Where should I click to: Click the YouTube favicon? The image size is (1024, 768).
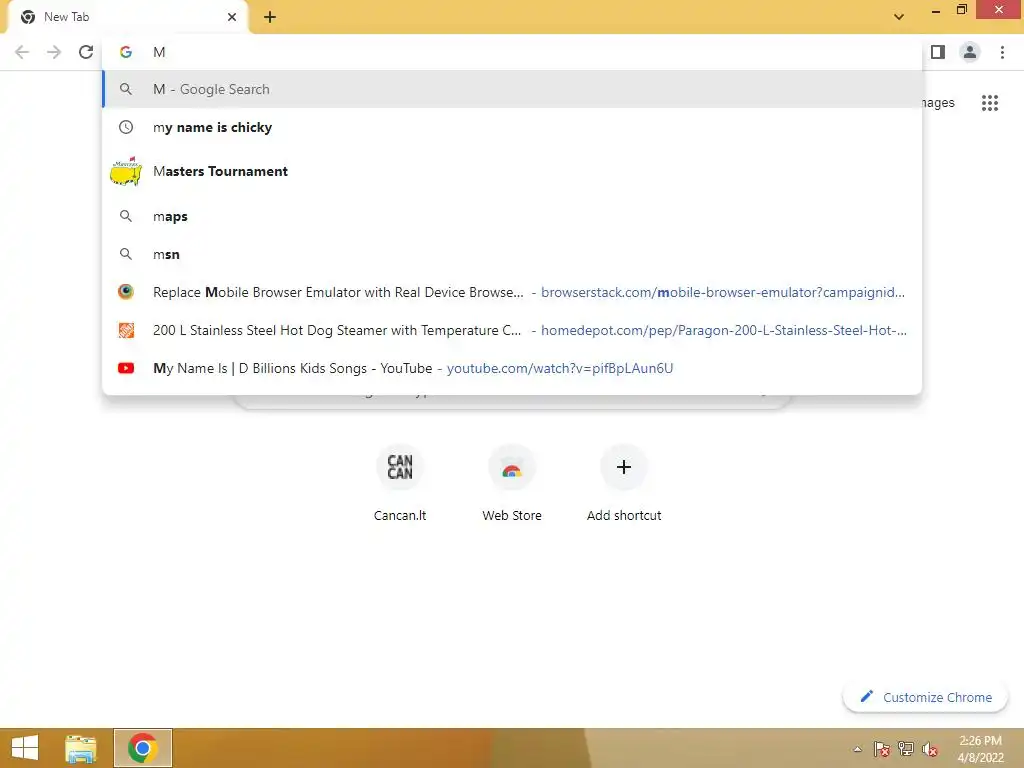point(126,368)
